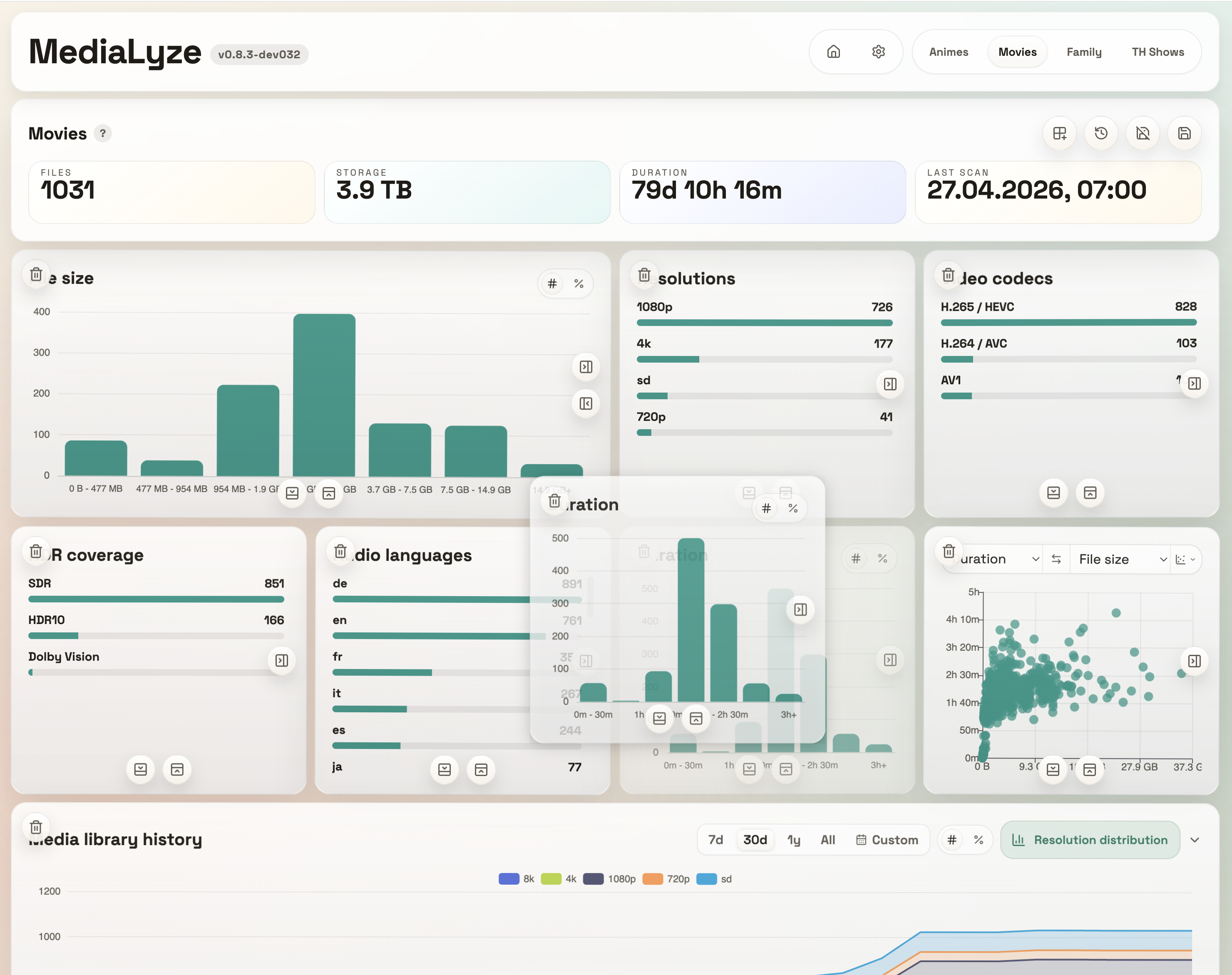Select 1y history range
This screenshot has height=975, width=1232.
pyautogui.click(x=794, y=840)
